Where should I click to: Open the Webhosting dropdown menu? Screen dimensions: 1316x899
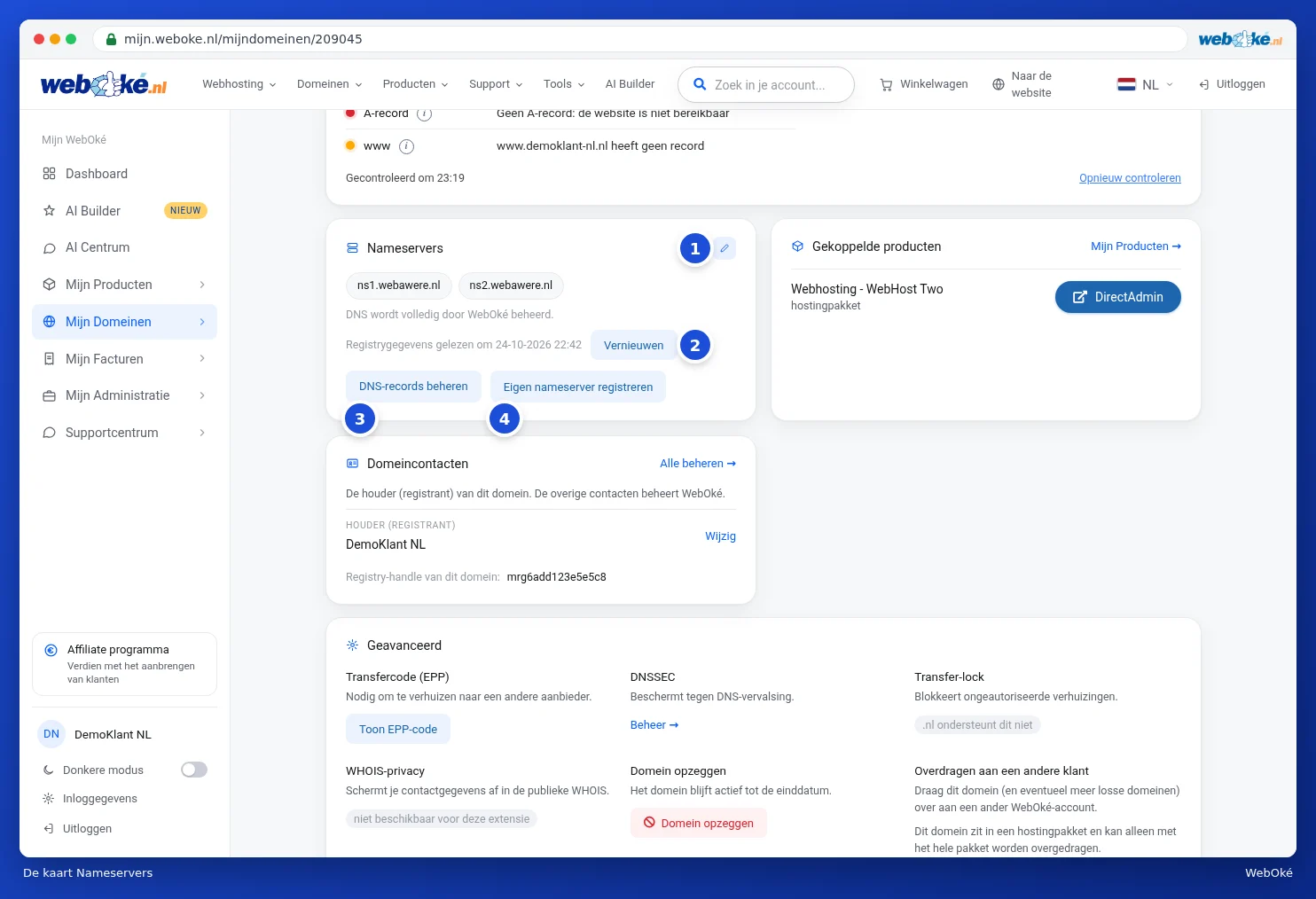239,84
